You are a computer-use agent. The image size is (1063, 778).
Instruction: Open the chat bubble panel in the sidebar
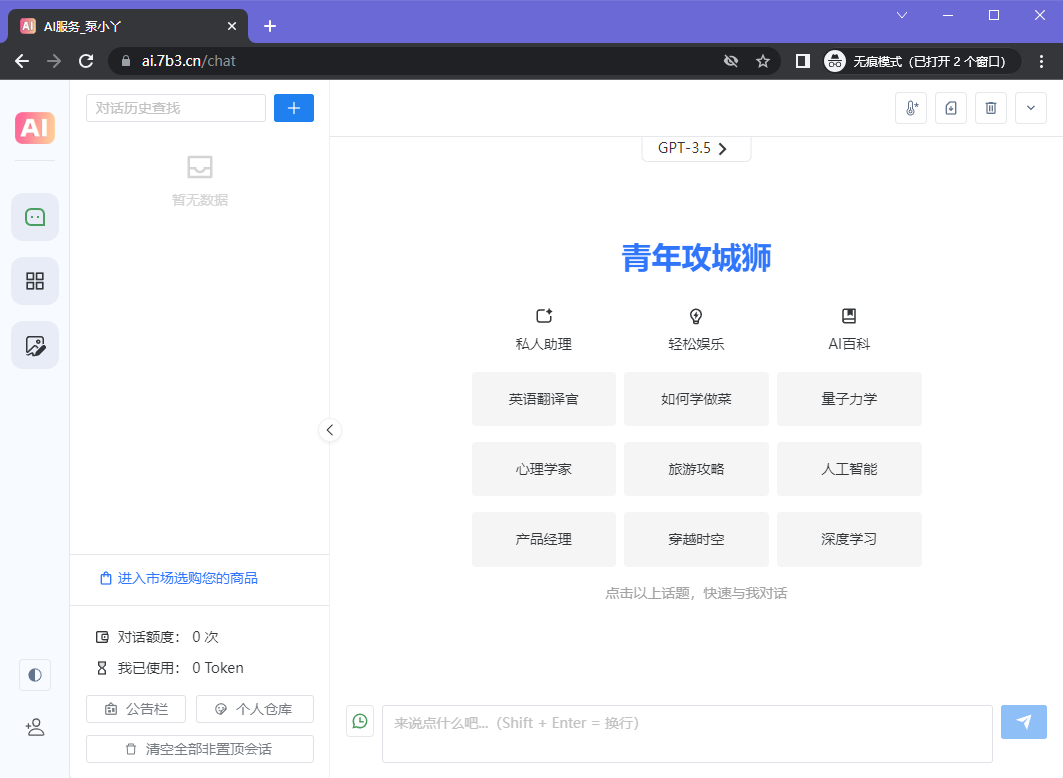(34, 216)
